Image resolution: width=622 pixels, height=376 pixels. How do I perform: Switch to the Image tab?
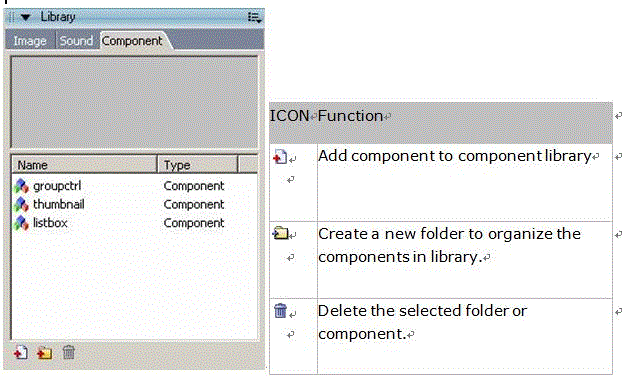click(x=30, y=41)
